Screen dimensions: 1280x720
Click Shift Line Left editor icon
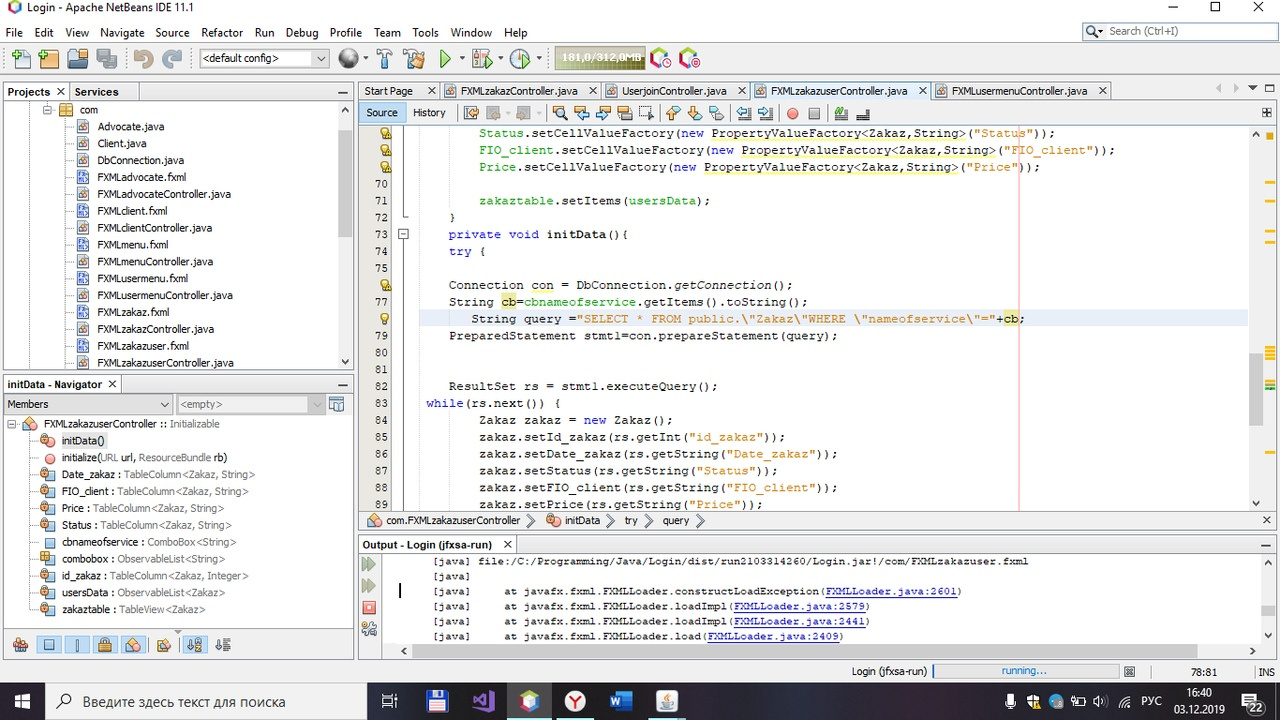pyautogui.click(x=743, y=113)
